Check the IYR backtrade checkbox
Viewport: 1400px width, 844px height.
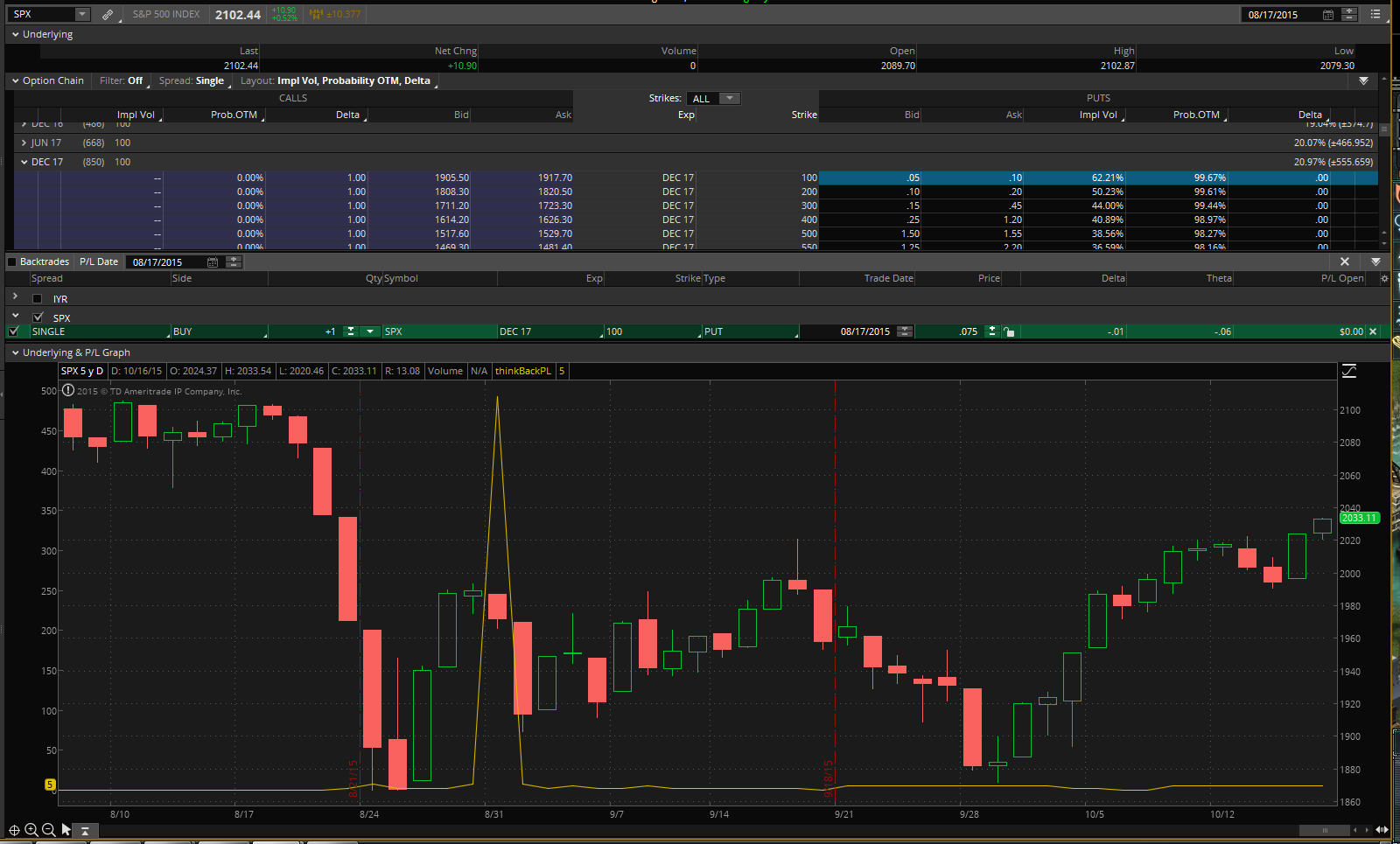[38, 299]
